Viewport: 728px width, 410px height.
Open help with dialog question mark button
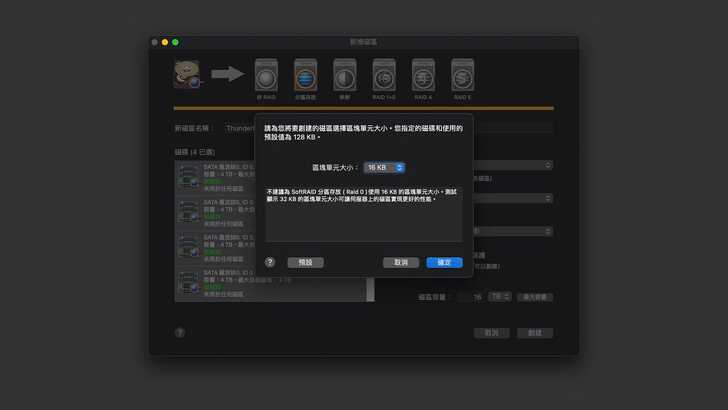270,262
